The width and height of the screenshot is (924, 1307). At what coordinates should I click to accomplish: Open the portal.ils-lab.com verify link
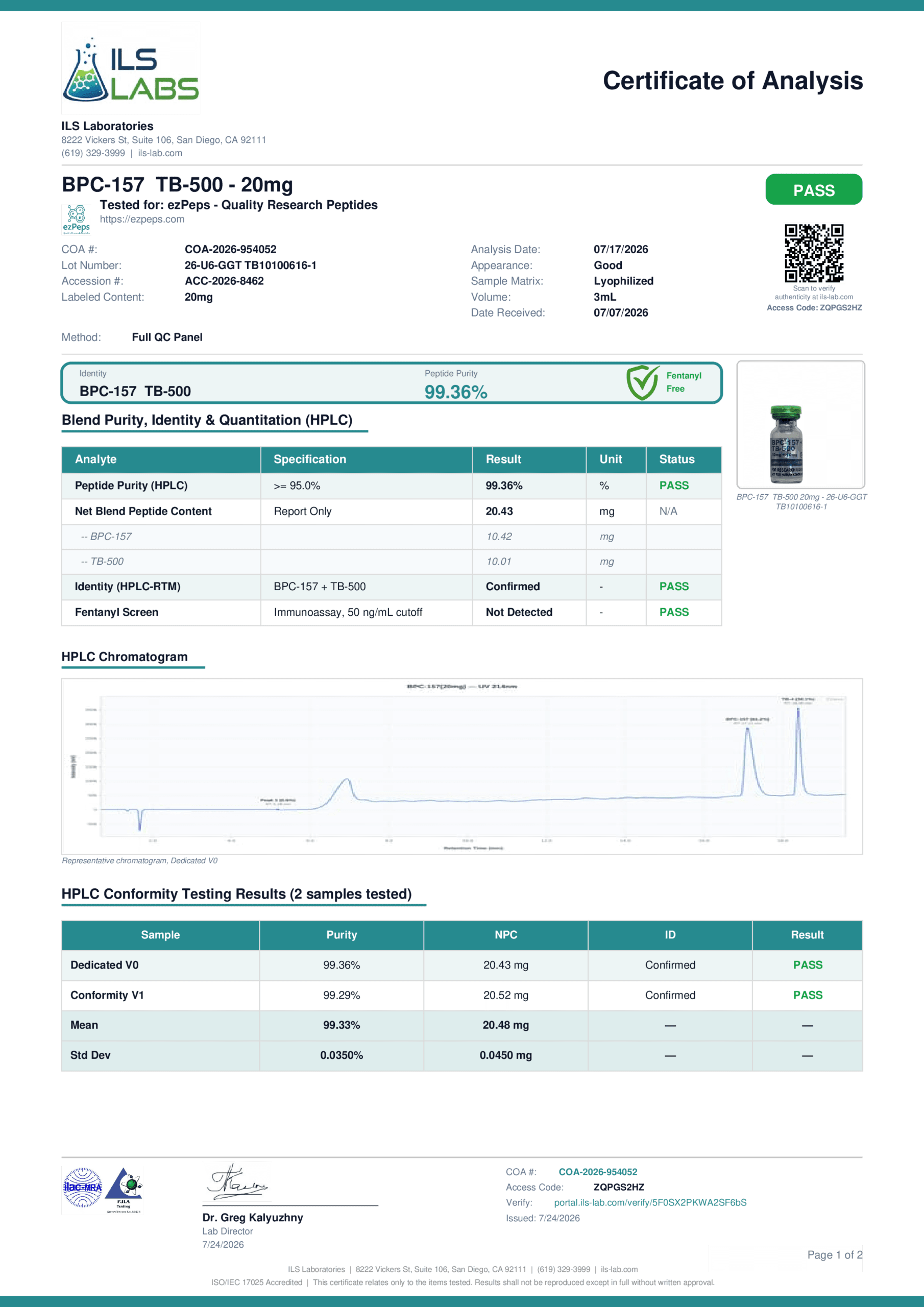650,1202
